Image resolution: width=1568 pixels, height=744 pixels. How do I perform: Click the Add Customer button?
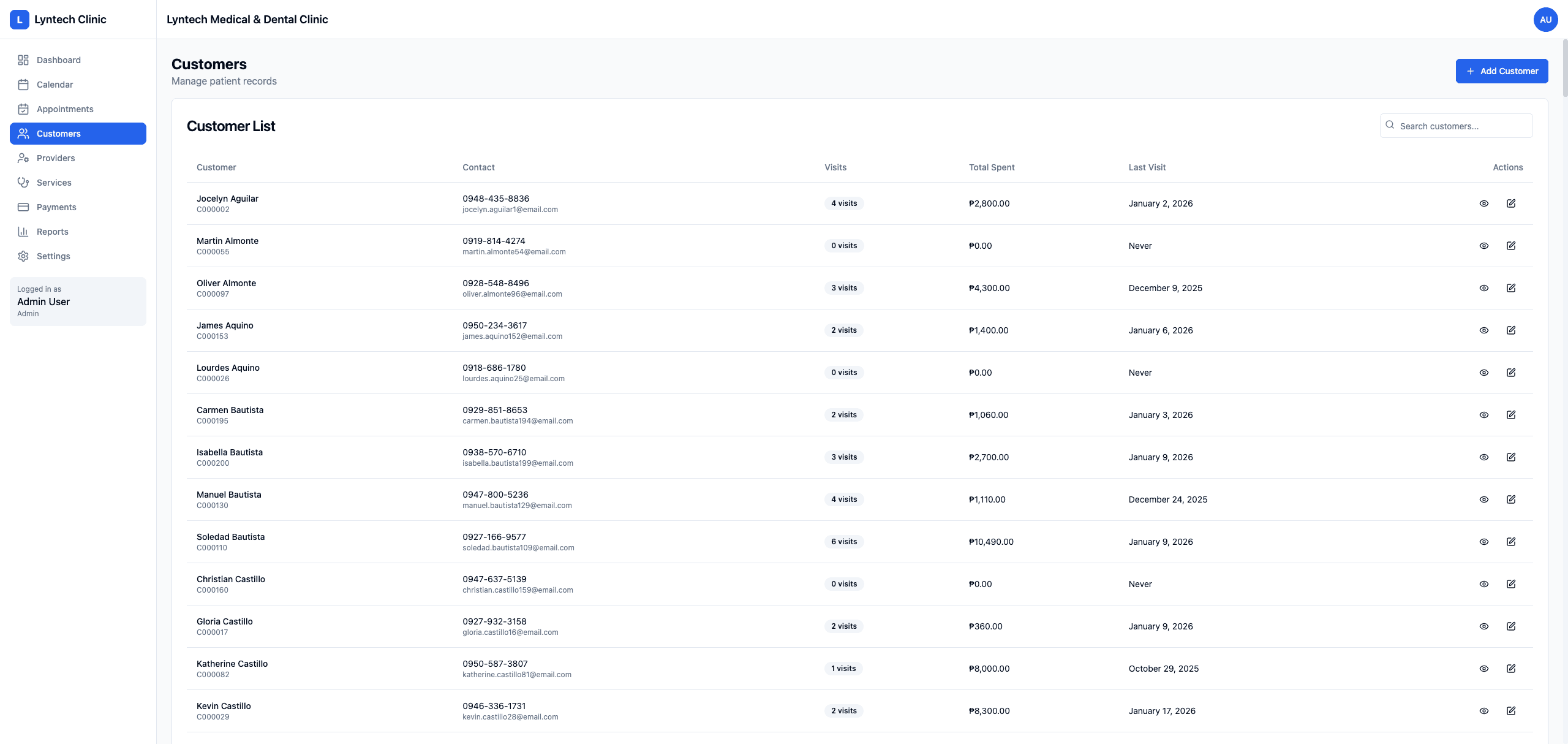point(1502,71)
